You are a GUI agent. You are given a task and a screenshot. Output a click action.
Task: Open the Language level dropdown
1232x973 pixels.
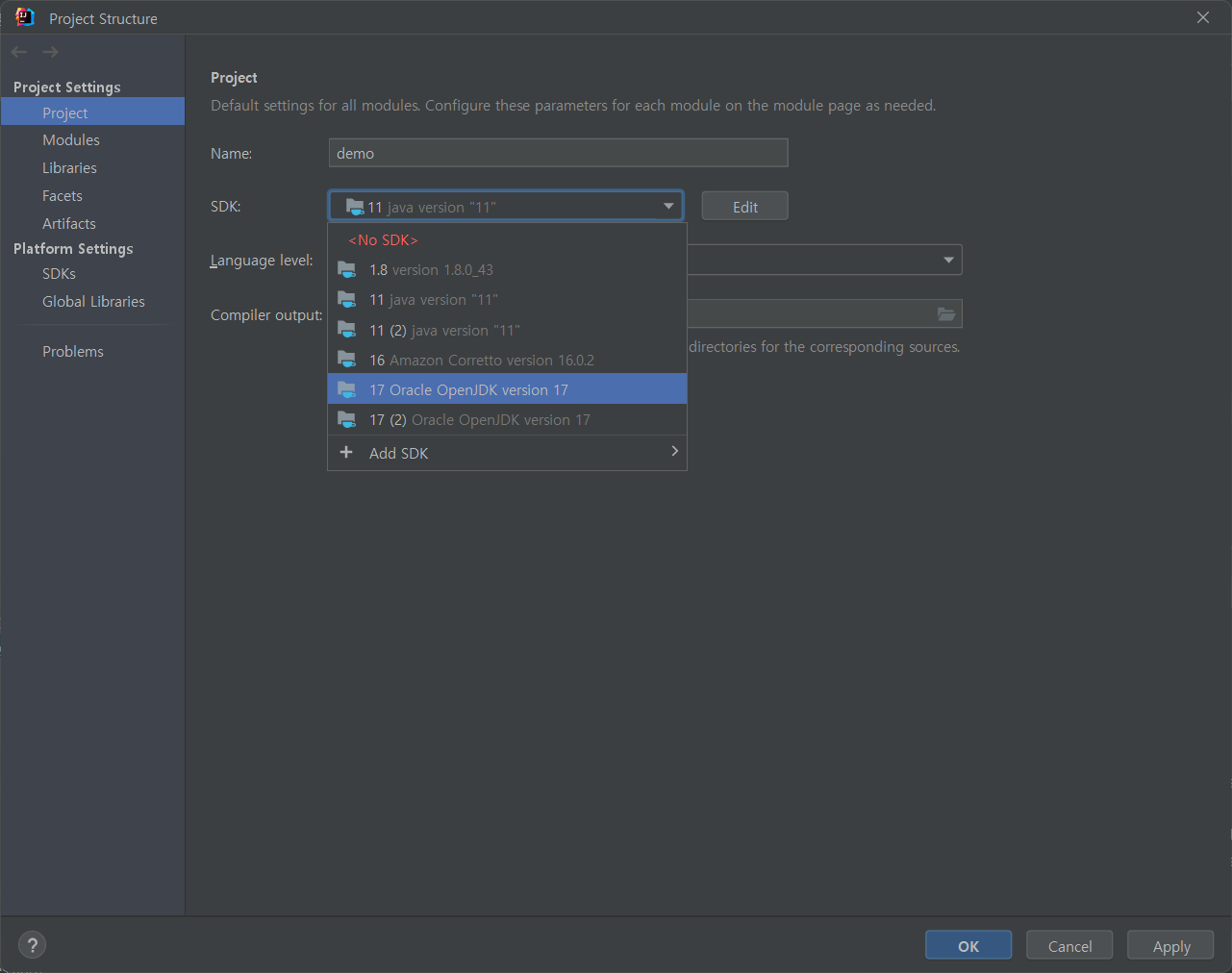(x=948, y=260)
